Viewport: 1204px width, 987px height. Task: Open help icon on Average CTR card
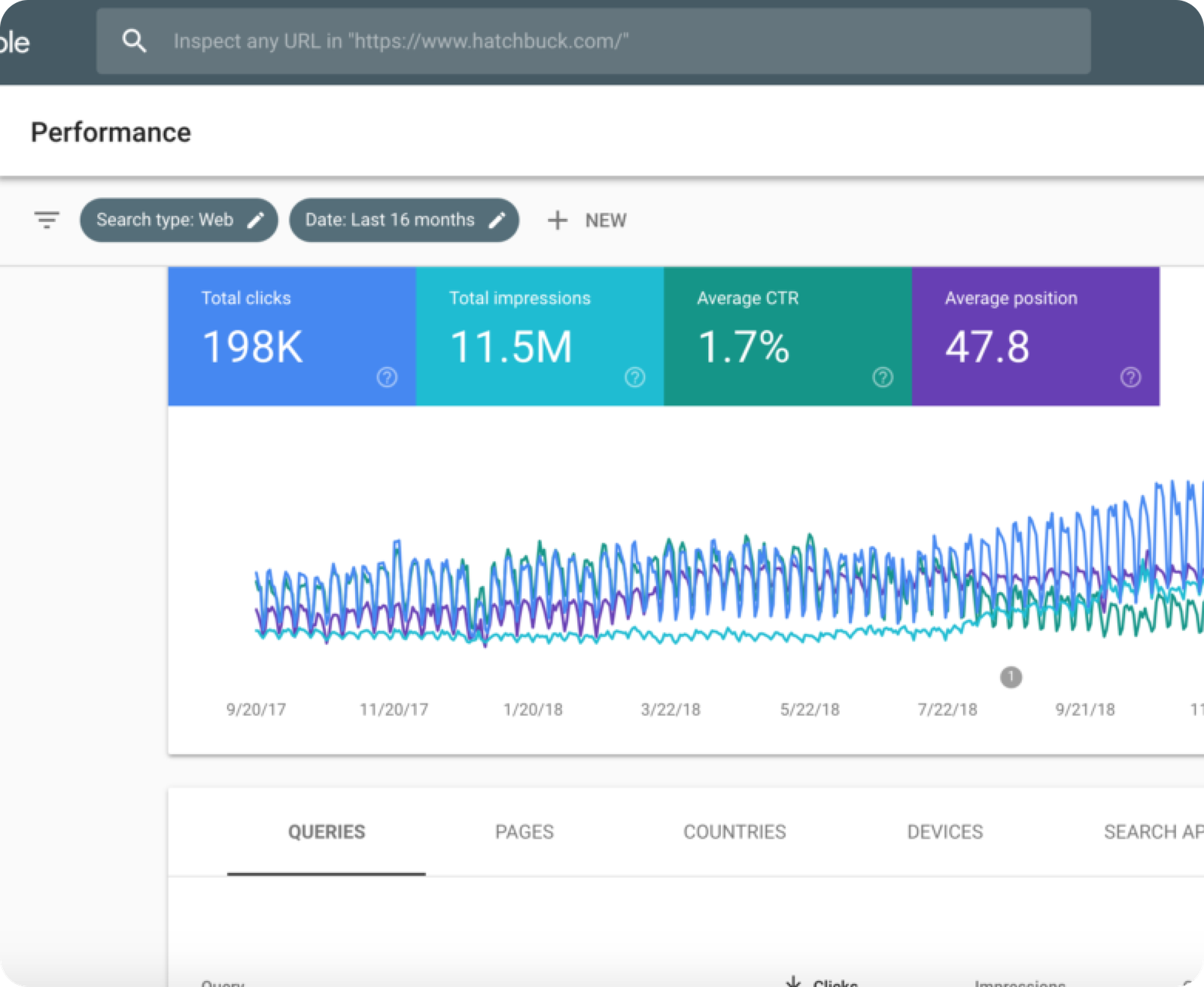click(x=883, y=377)
